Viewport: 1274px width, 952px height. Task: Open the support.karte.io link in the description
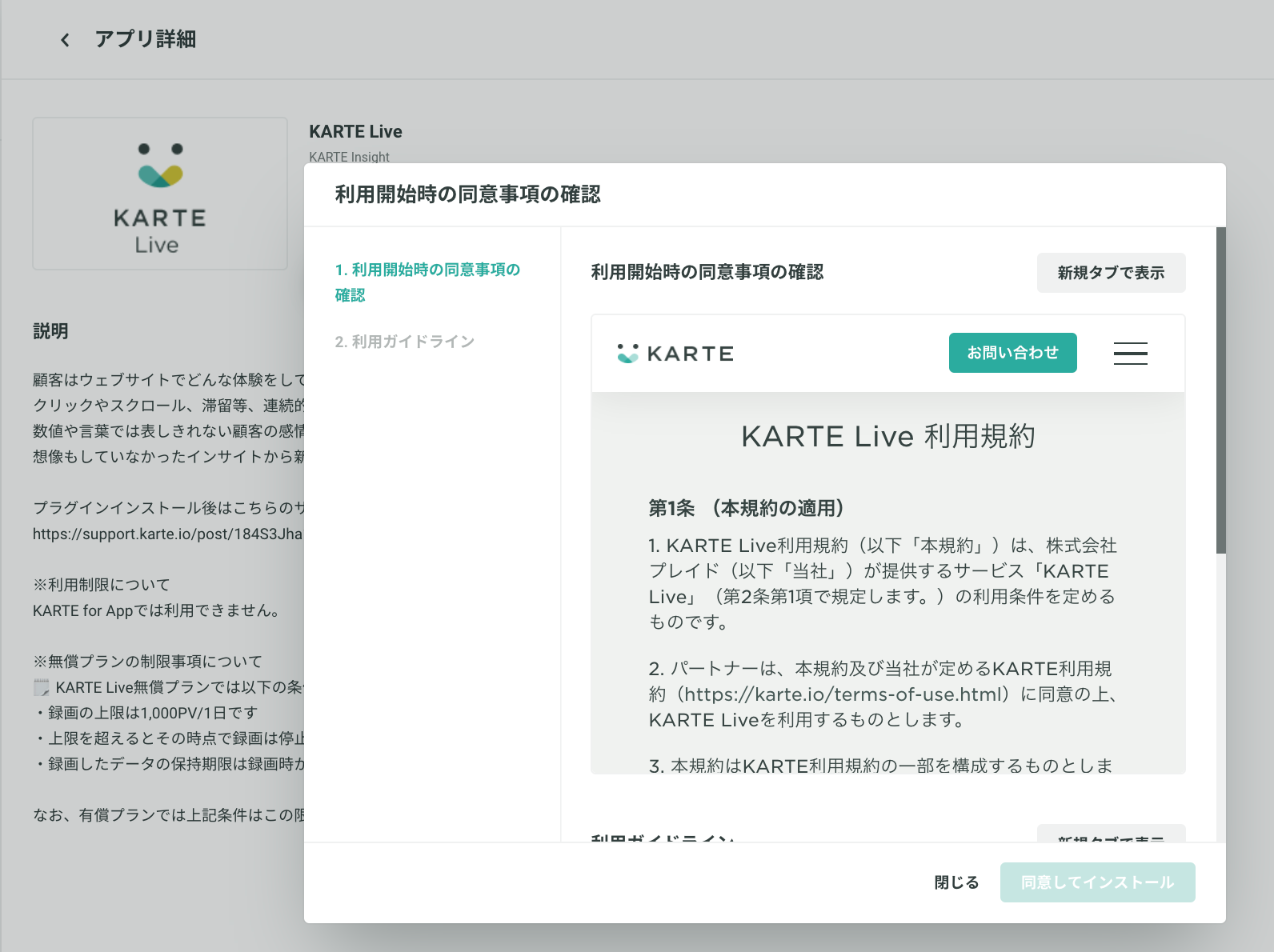point(167,534)
